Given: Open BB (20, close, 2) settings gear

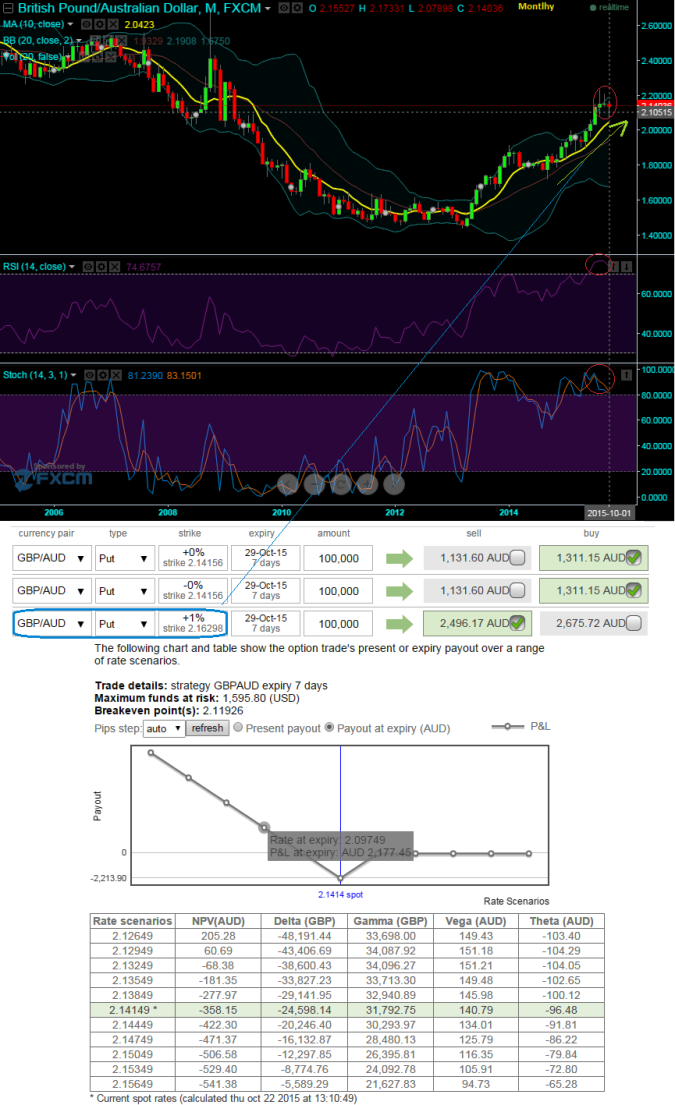Looking at the screenshot, I should (x=108, y=40).
